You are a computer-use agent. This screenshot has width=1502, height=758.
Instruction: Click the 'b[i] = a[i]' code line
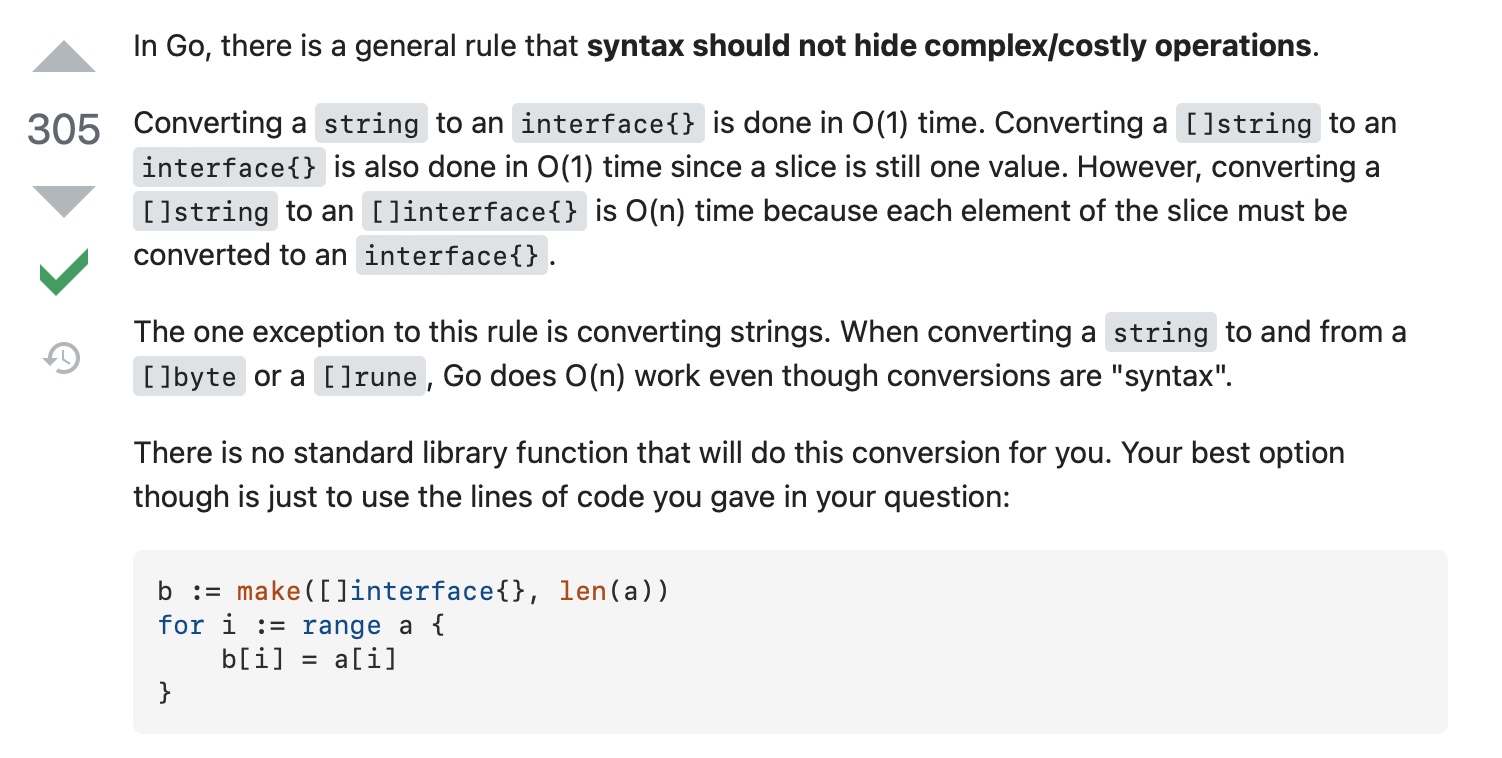click(309, 659)
